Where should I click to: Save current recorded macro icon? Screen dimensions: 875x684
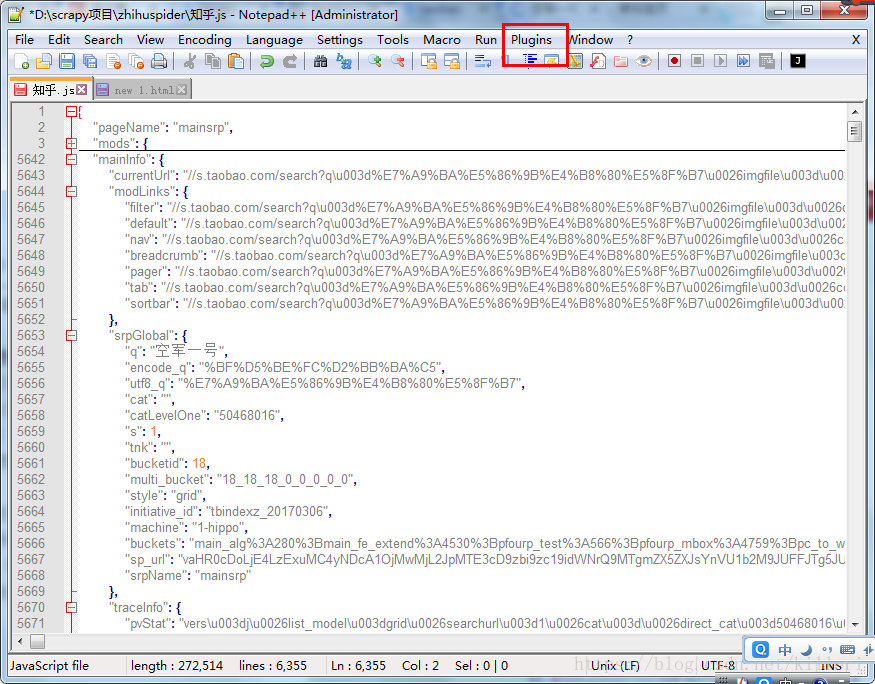(767, 61)
